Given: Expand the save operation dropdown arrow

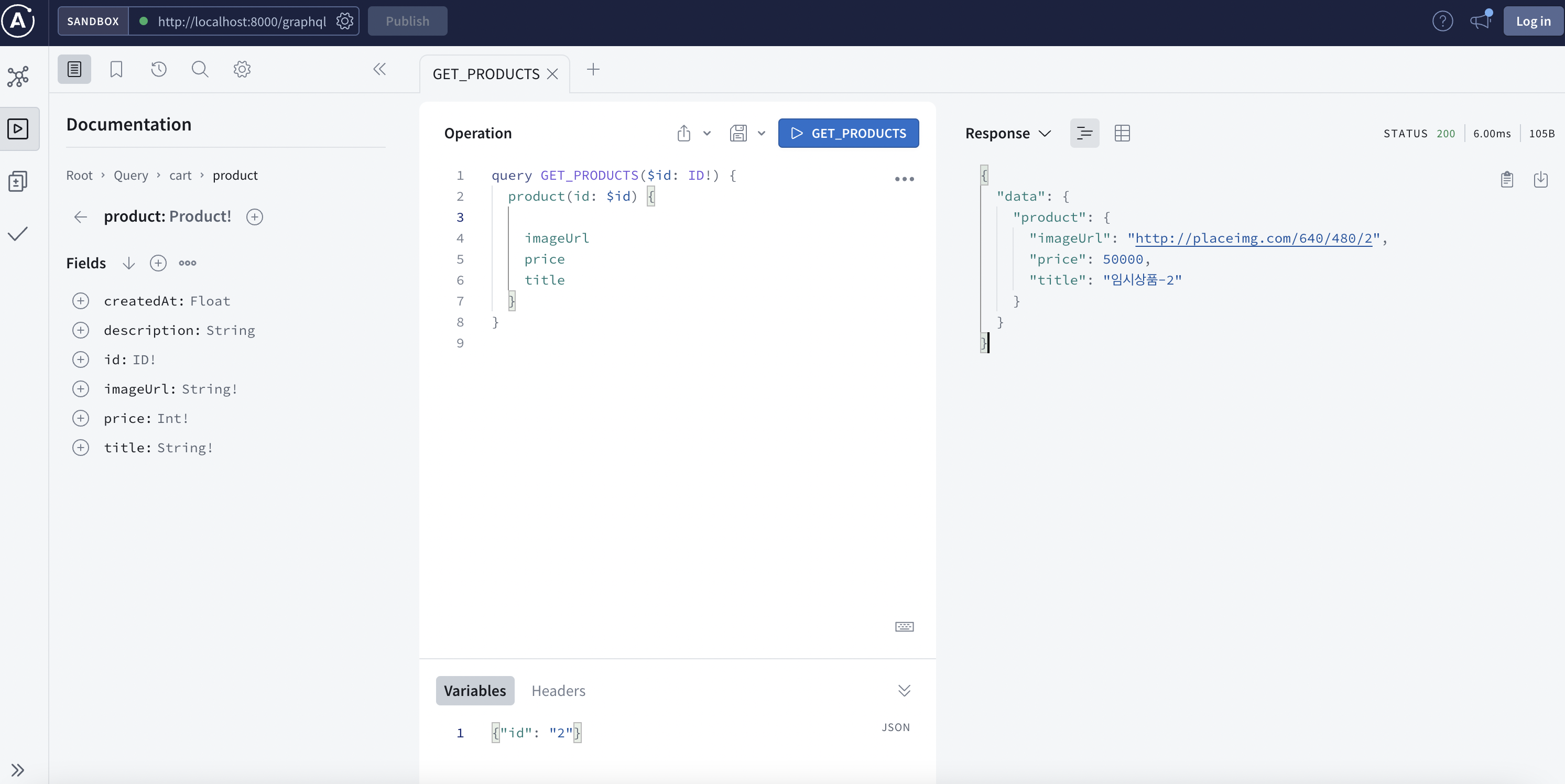Looking at the screenshot, I should tap(761, 134).
